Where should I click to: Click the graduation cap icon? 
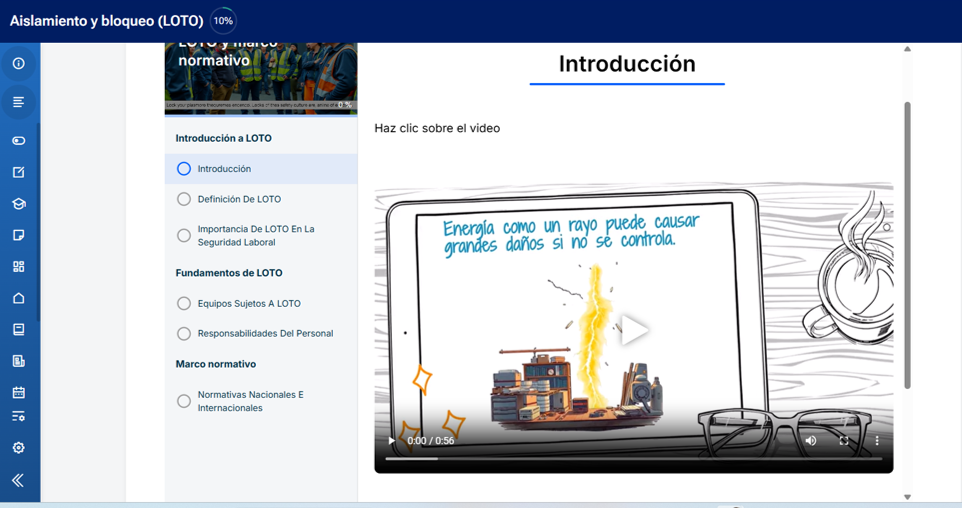click(x=18, y=204)
